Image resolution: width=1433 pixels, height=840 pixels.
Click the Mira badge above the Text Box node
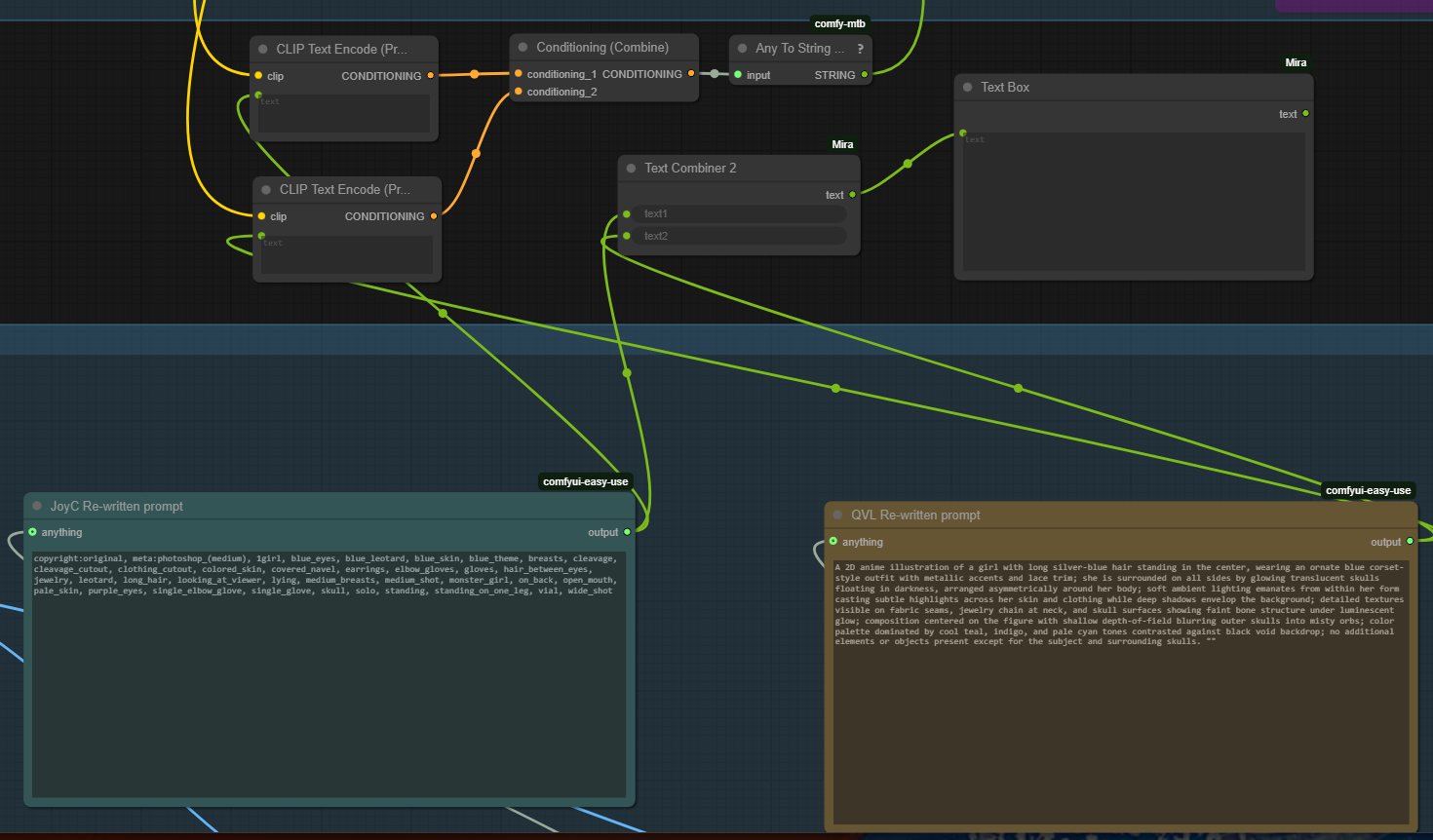[1296, 62]
